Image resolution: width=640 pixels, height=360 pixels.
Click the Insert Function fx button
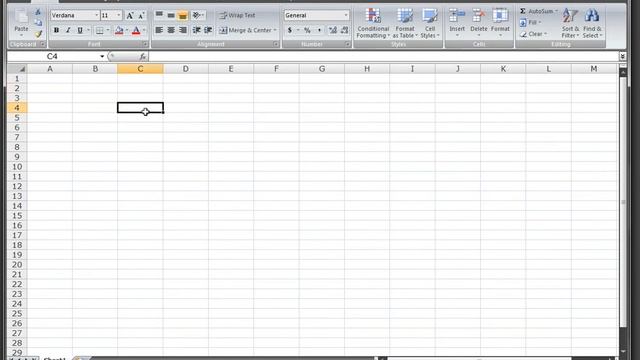[142, 56]
